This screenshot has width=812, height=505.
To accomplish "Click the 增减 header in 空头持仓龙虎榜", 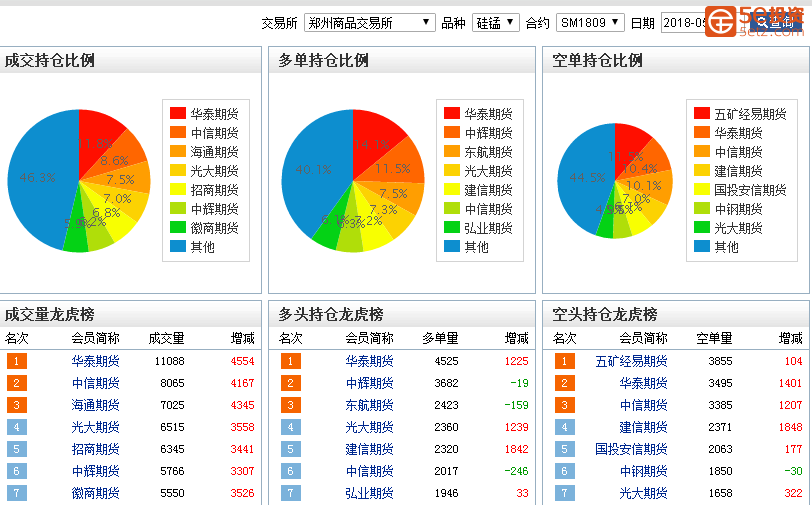I will point(791,339).
